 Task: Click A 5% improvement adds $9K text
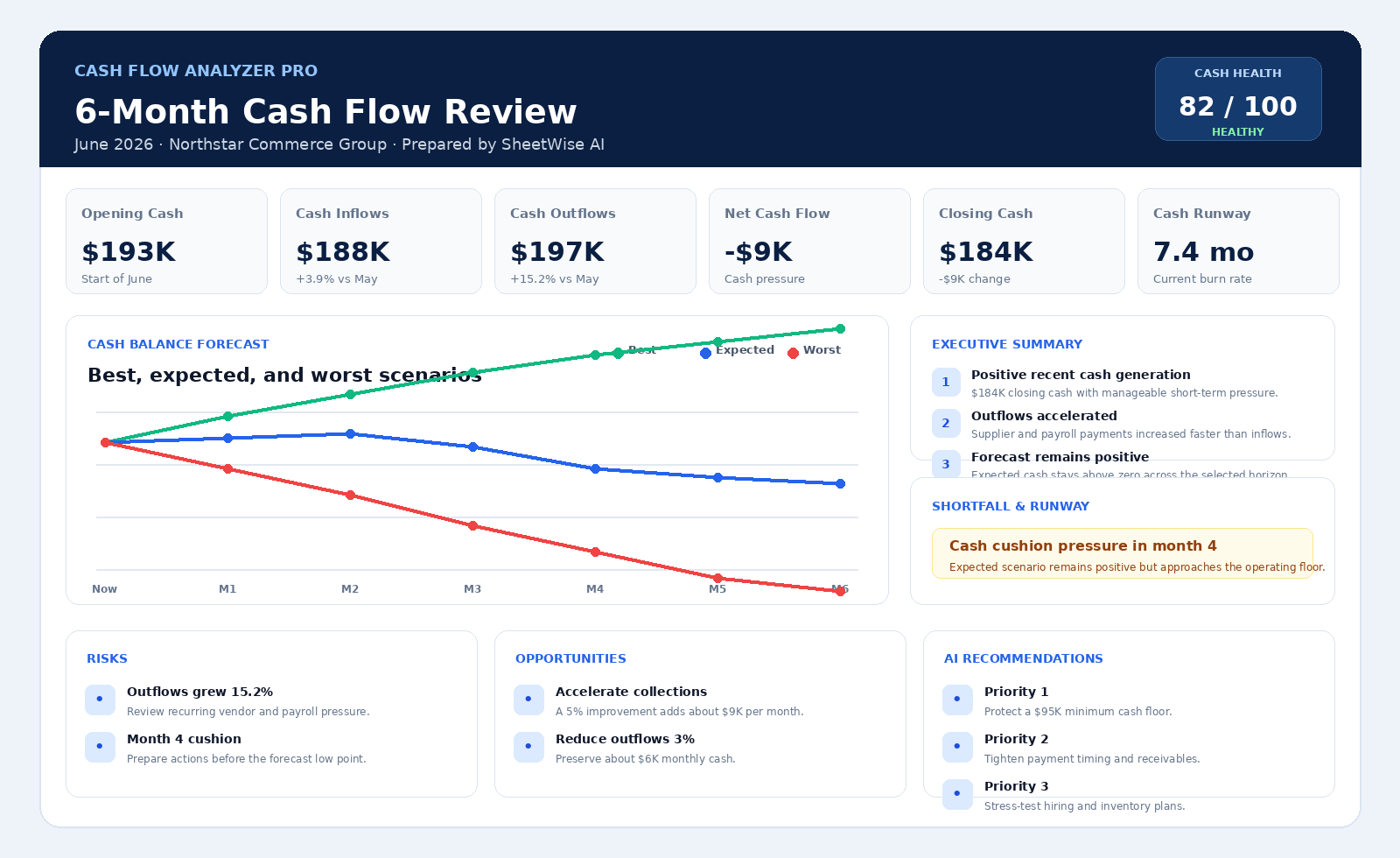[680, 712]
